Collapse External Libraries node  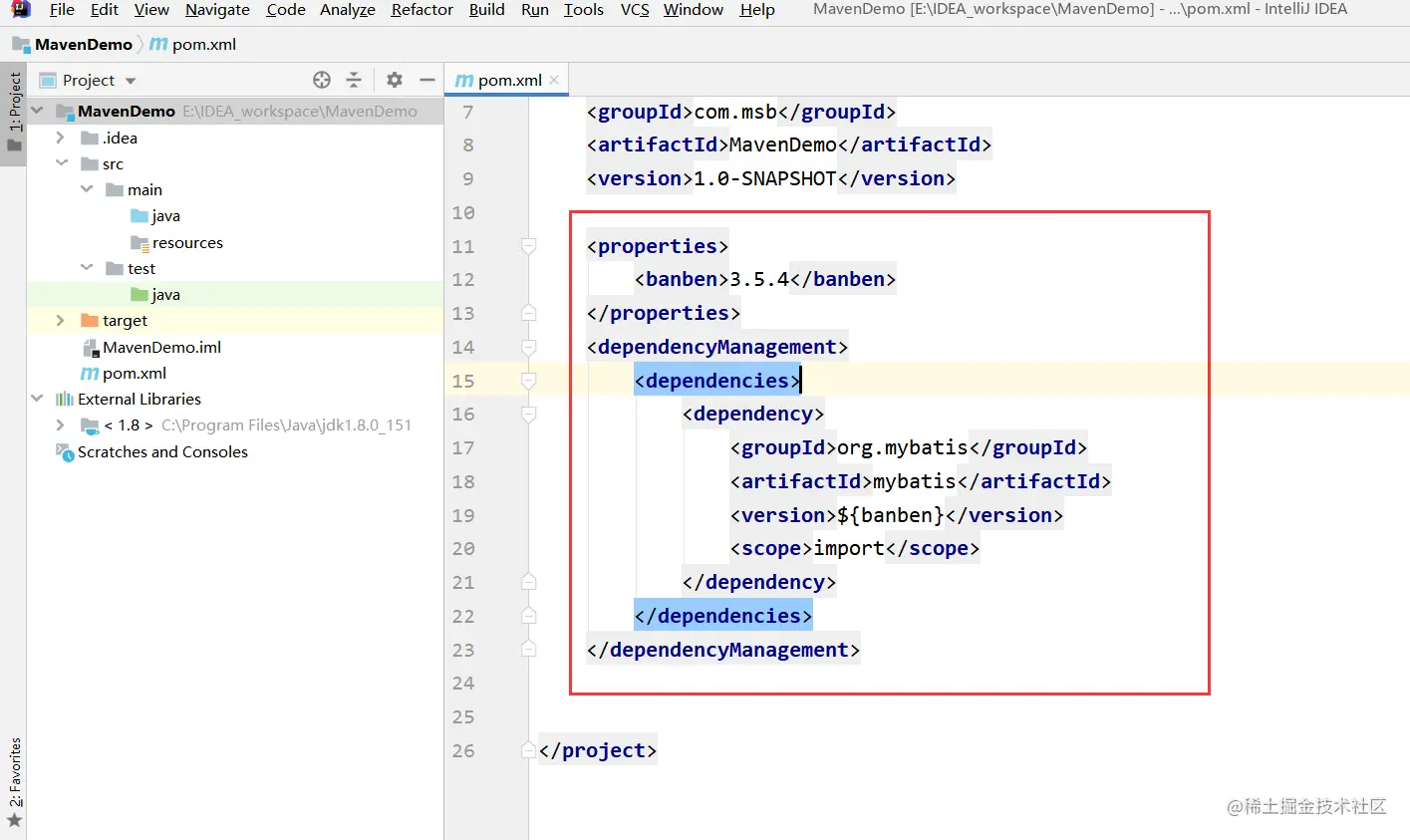(x=37, y=399)
